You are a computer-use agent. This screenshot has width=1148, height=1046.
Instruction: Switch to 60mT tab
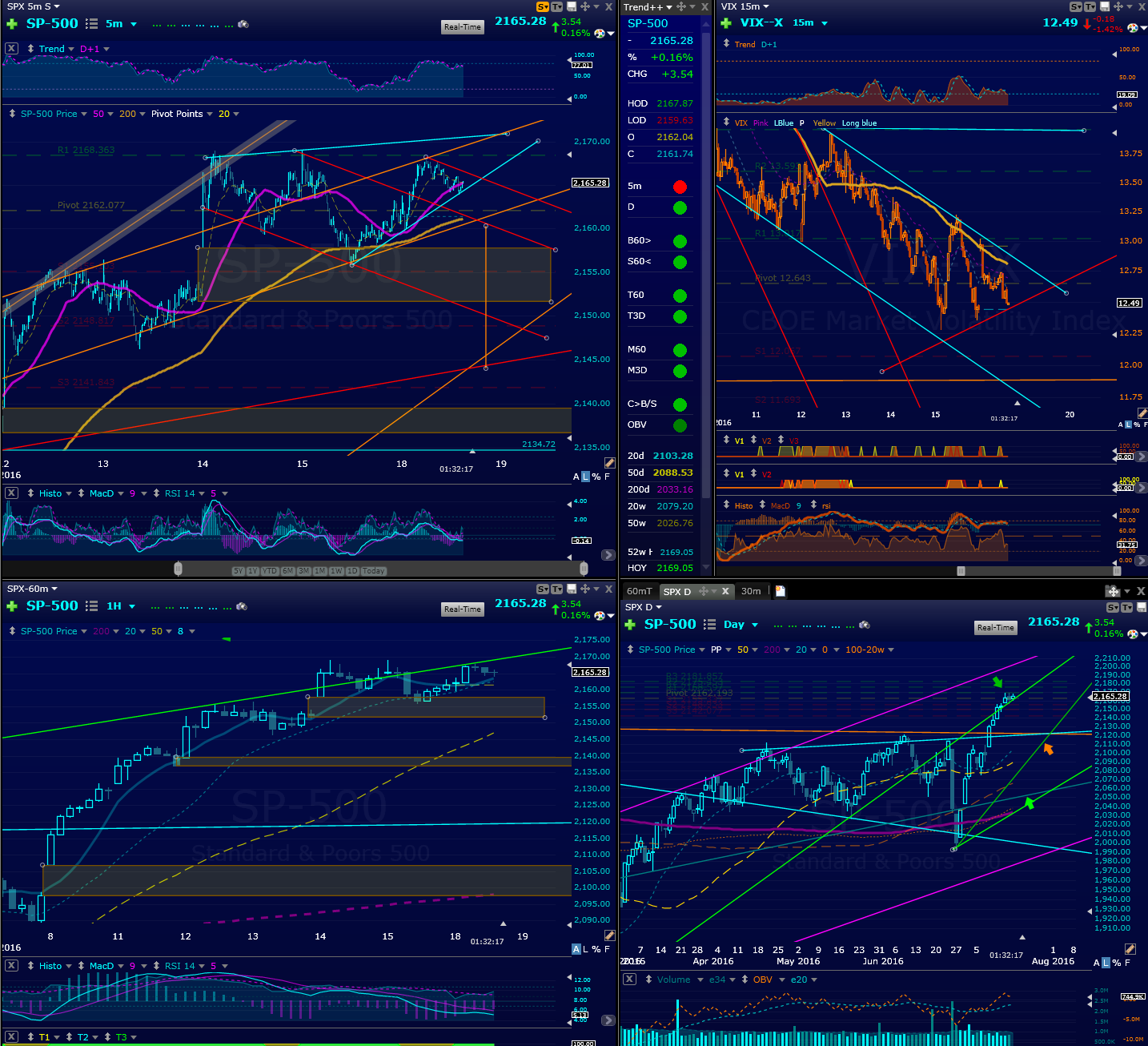(x=640, y=591)
